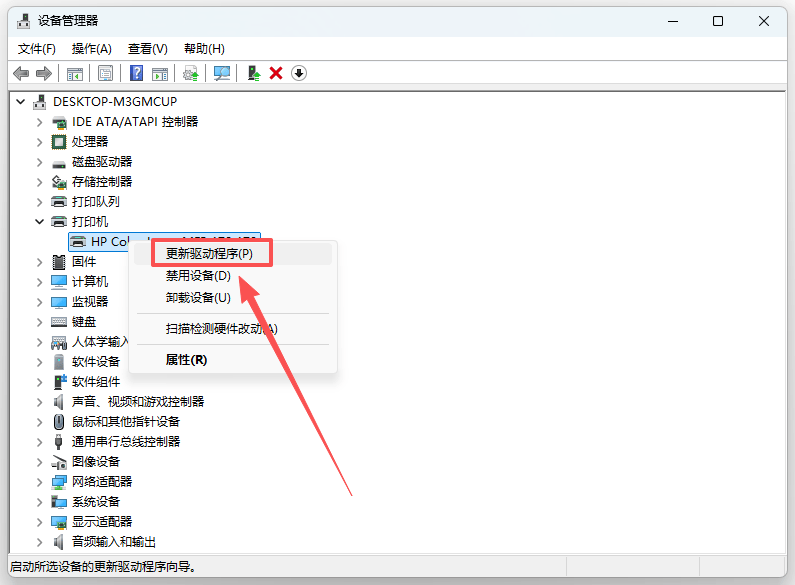This screenshot has width=795, height=585.
Task: Expand the IDE ATA/ATAPI 控制器 node
Action: pyautogui.click(x=40, y=122)
